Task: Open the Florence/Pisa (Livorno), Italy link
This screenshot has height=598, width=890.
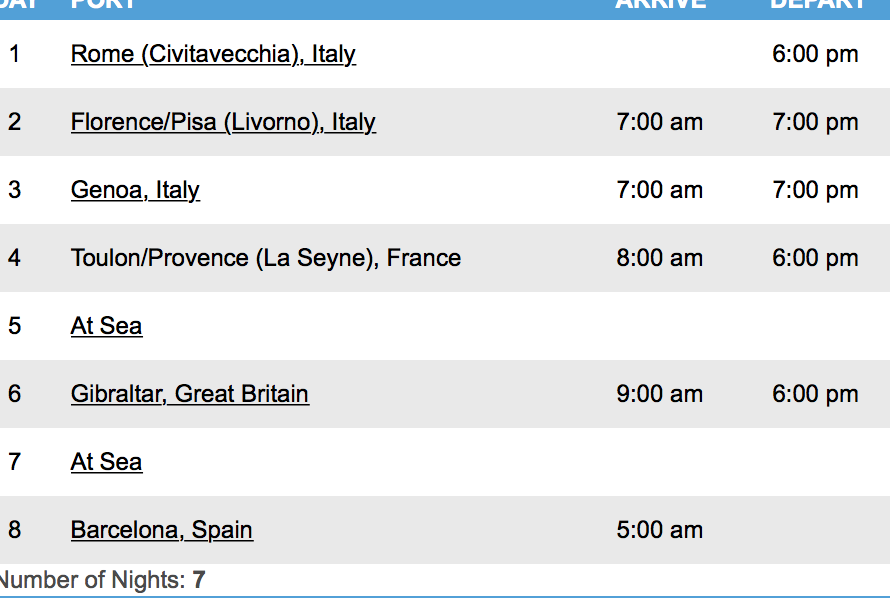Action: click(223, 122)
